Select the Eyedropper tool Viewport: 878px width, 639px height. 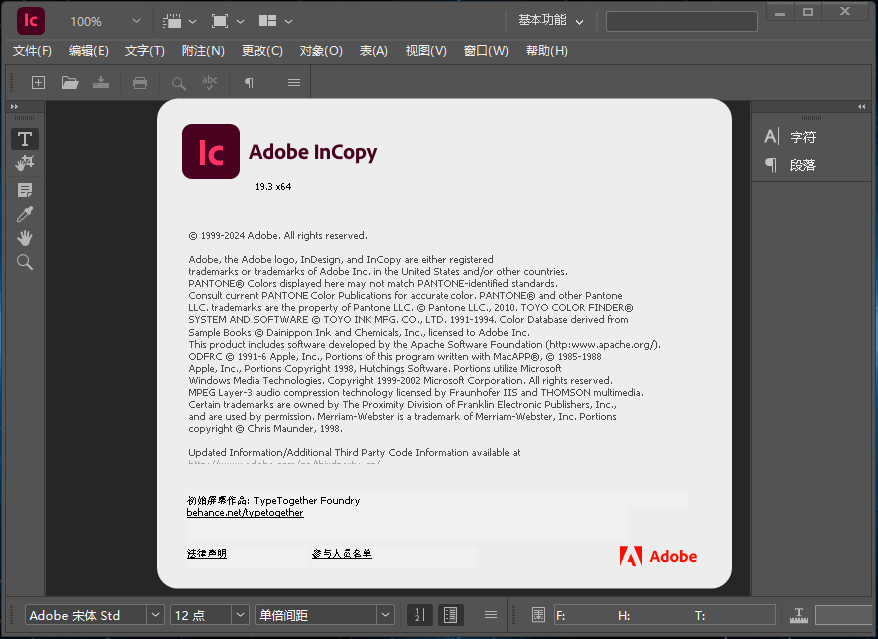click(24, 213)
